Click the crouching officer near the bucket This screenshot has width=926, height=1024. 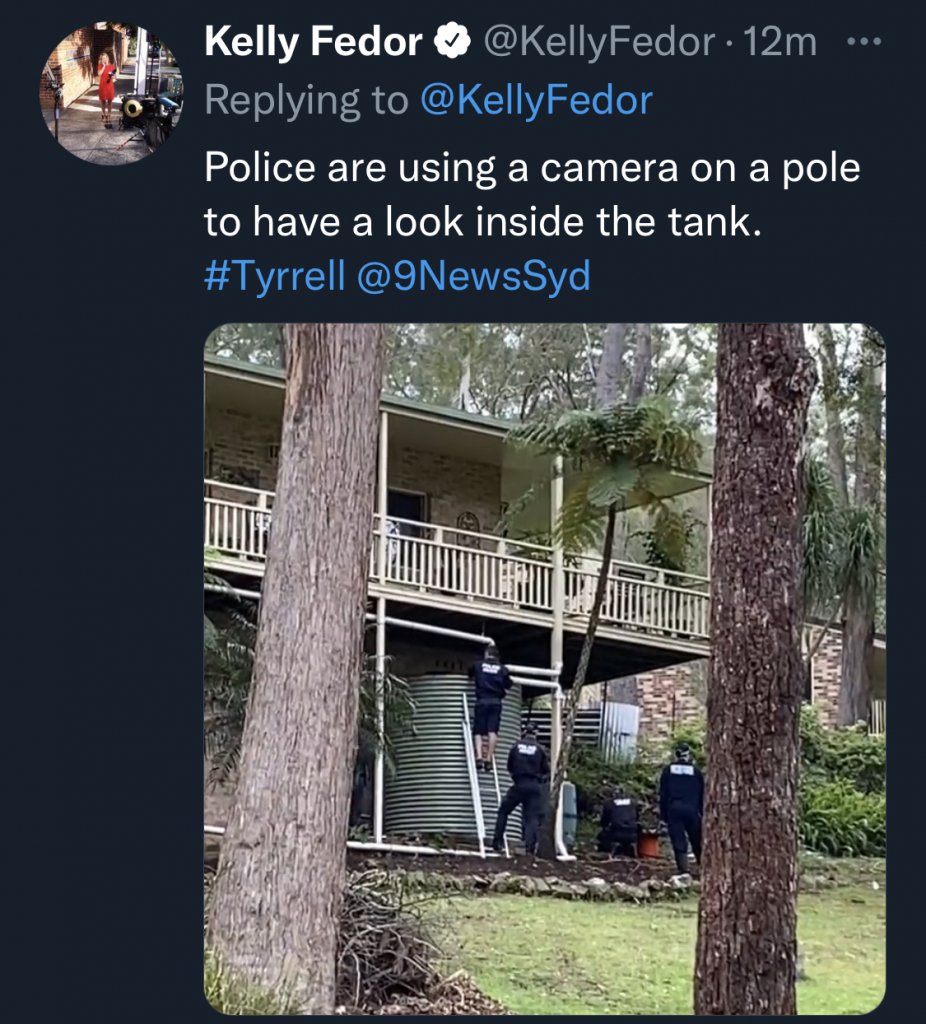[619, 822]
